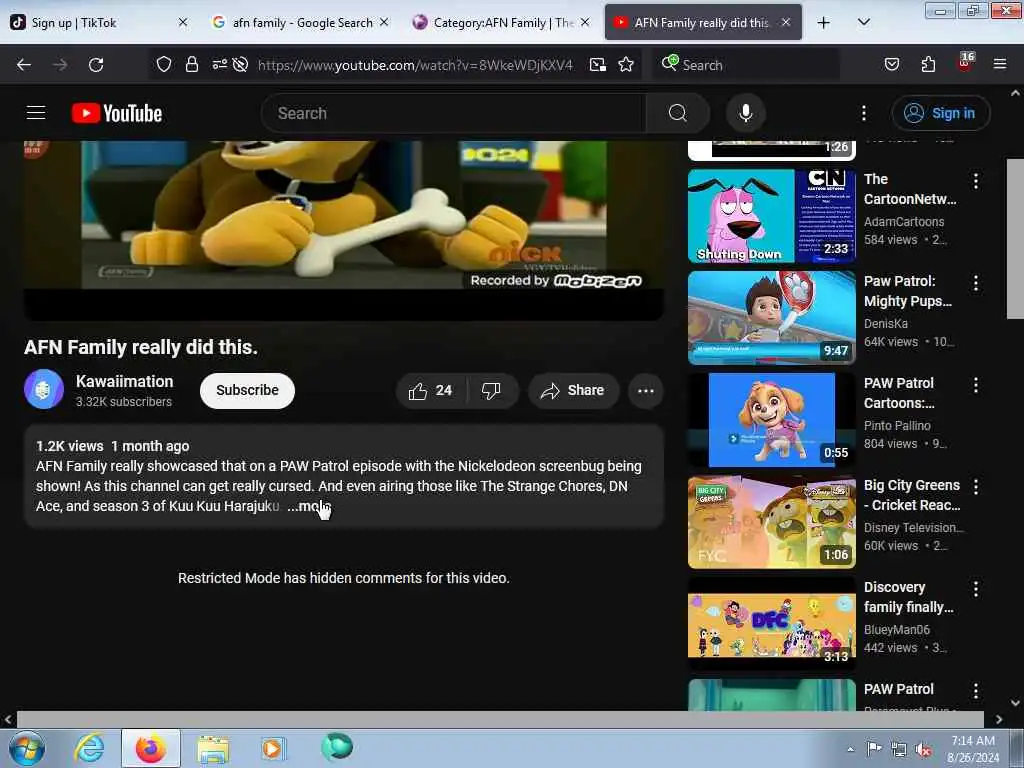Open options menu for Big City Greens video
The height and width of the screenshot is (768, 1024).
point(976,487)
